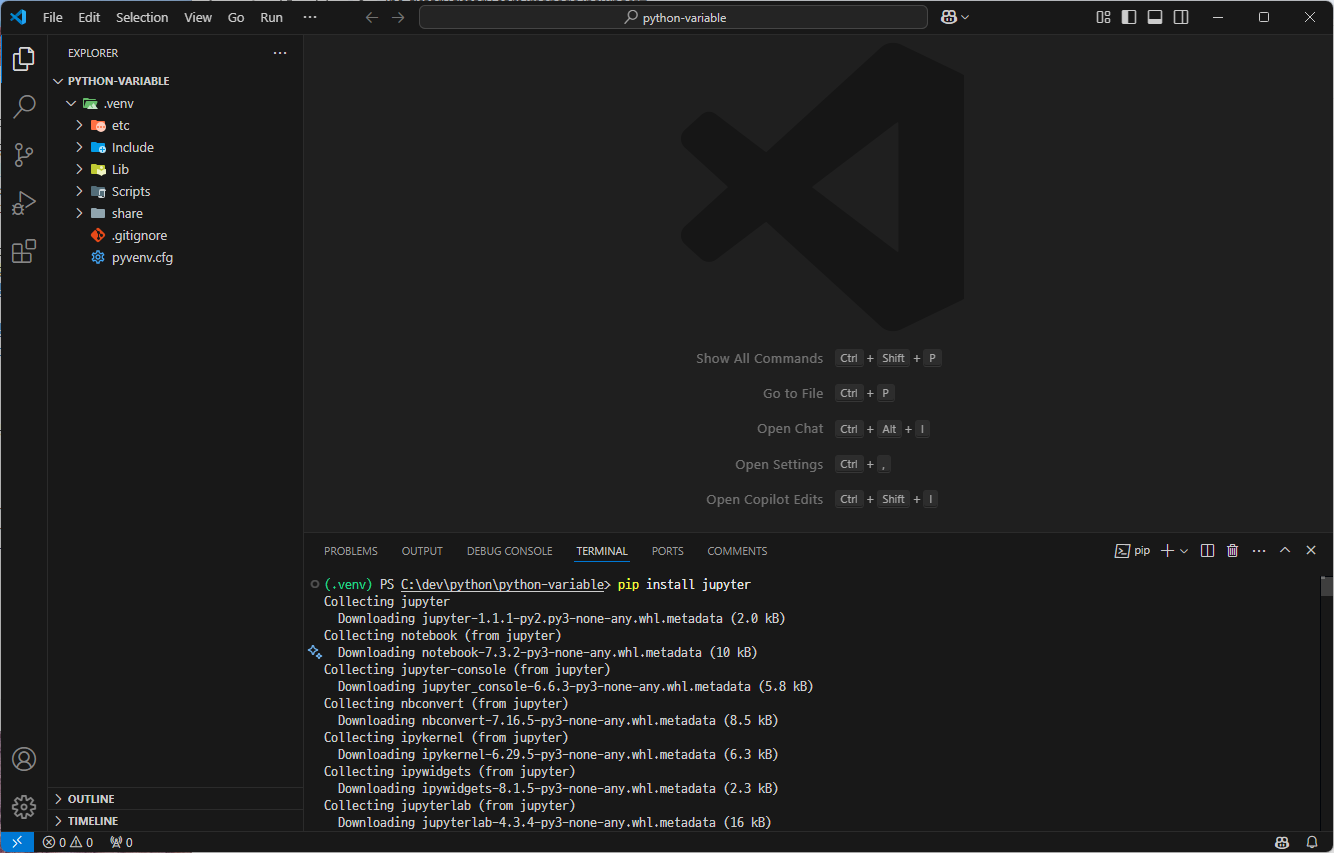Open the Customize Layout icon
Image resolution: width=1334 pixels, height=853 pixels.
tap(1103, 17)
